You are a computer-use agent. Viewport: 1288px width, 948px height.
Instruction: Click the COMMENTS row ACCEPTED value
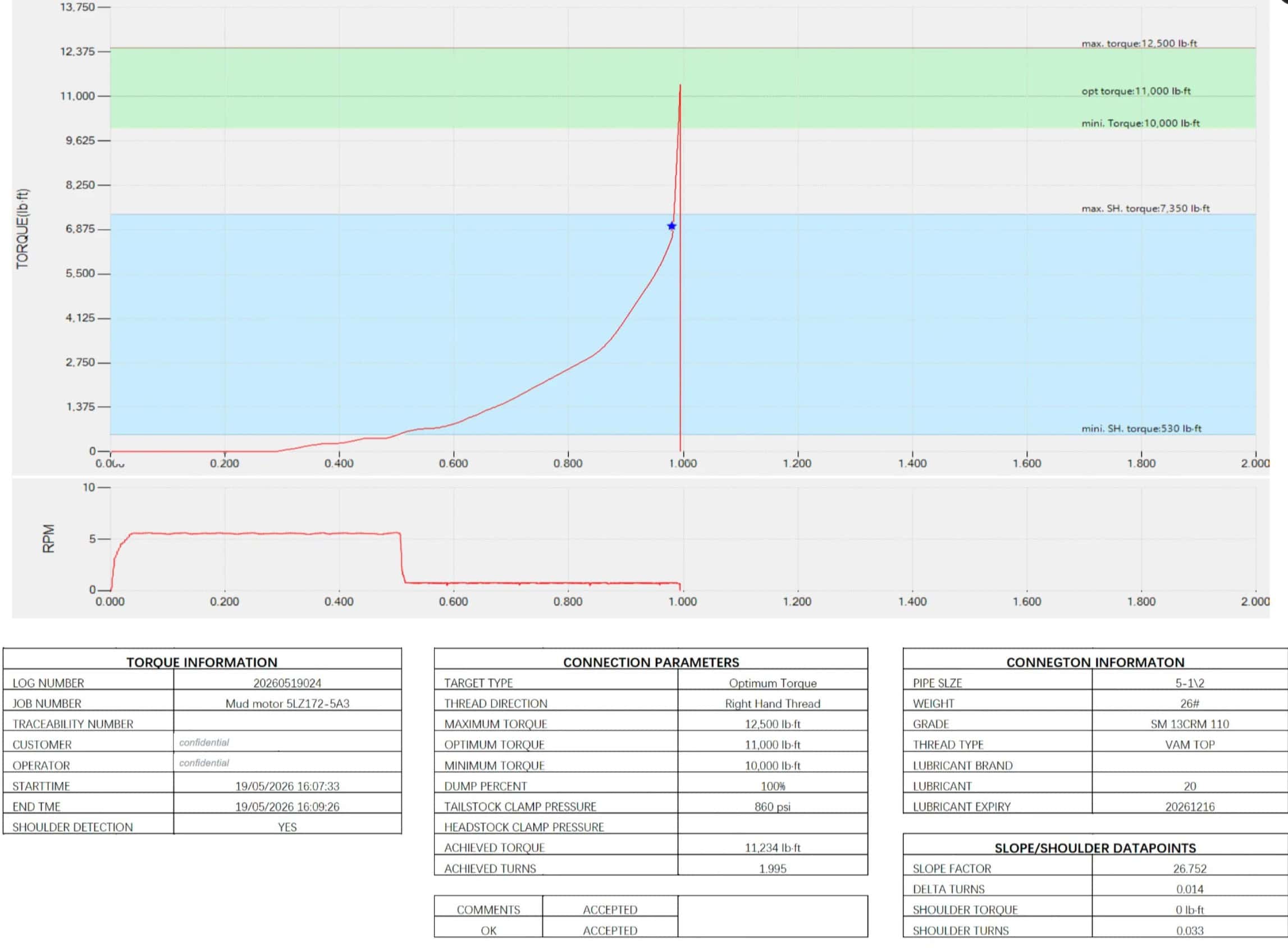[610, 910]
